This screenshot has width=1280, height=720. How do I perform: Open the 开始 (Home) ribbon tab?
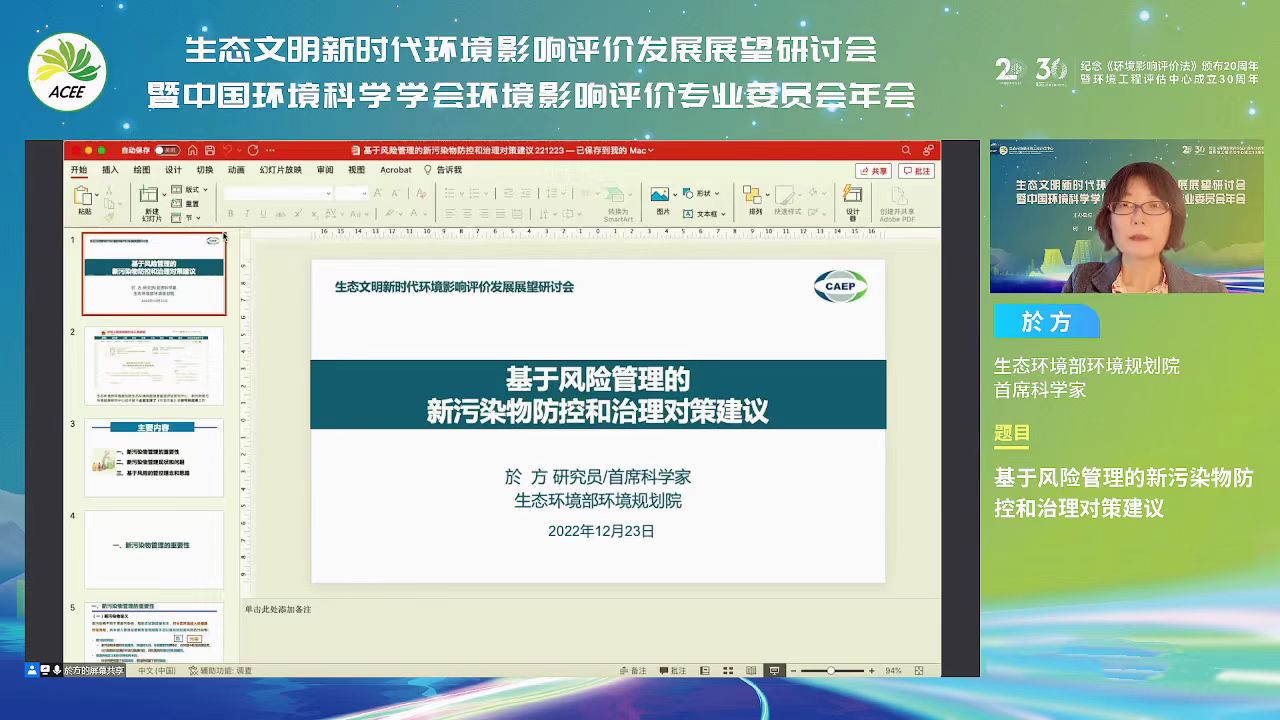[x=79, y=170]
